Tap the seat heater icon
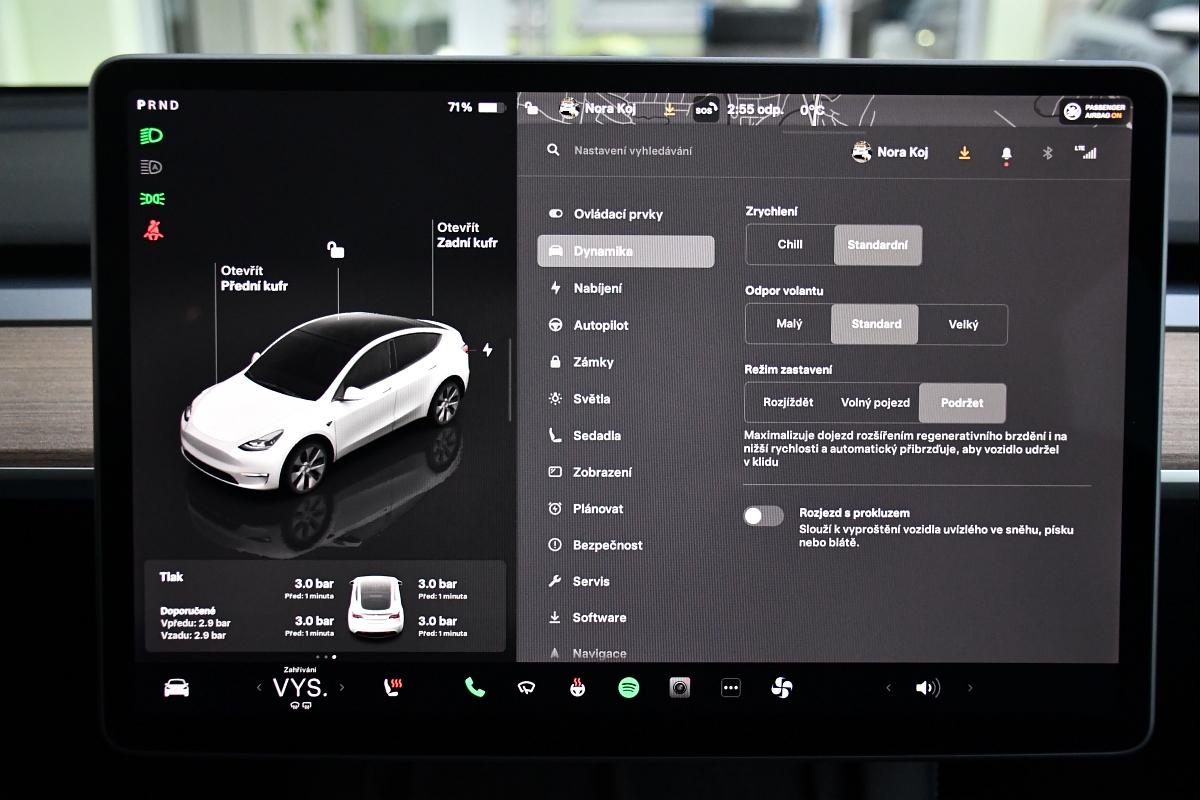 point(393,687)
